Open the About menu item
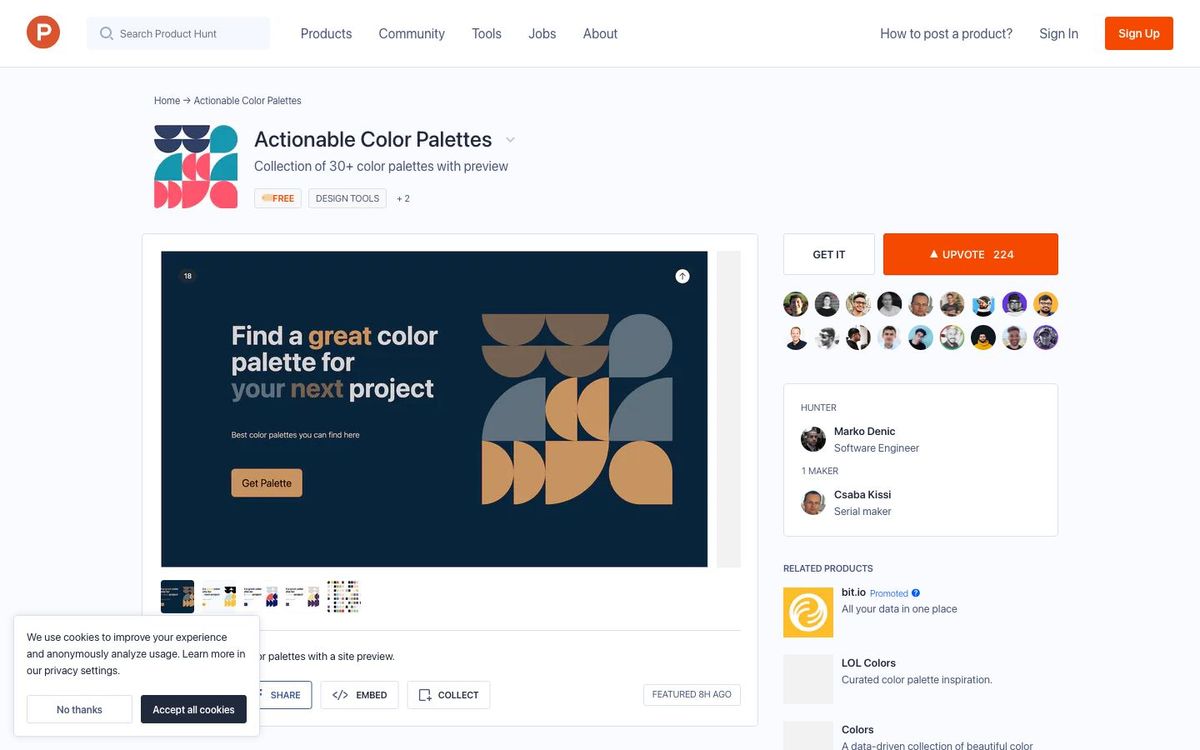This screenshot has height=750, width=1200. pos(600,33)
